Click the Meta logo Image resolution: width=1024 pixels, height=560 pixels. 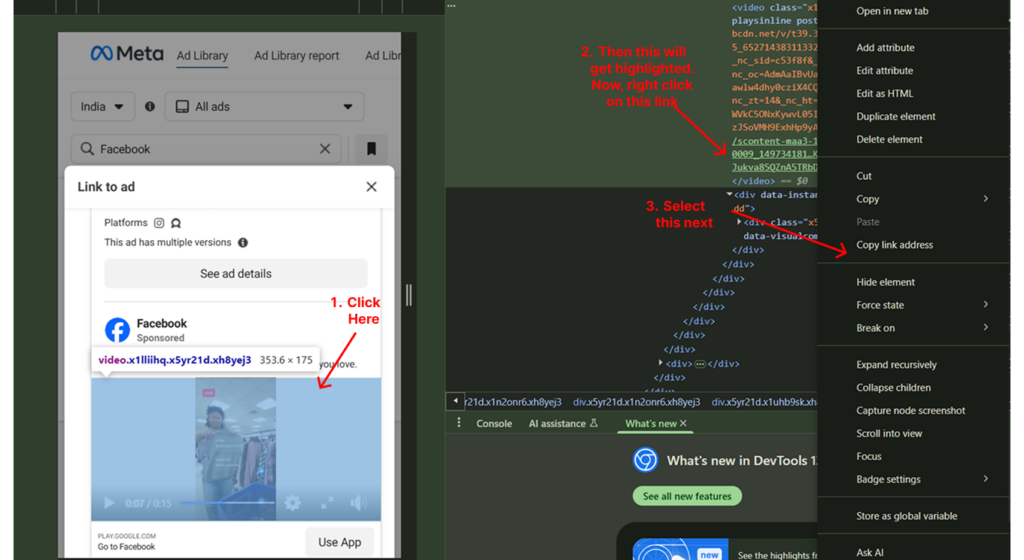coord(127,54)
